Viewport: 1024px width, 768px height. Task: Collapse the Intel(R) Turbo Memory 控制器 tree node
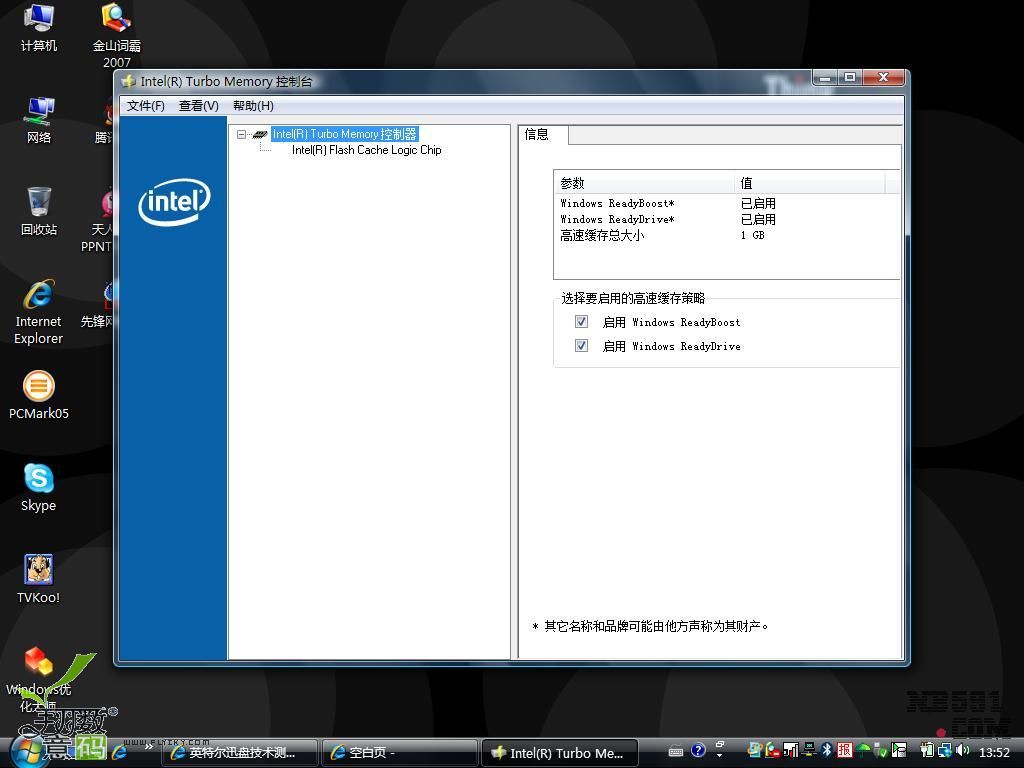241,134
